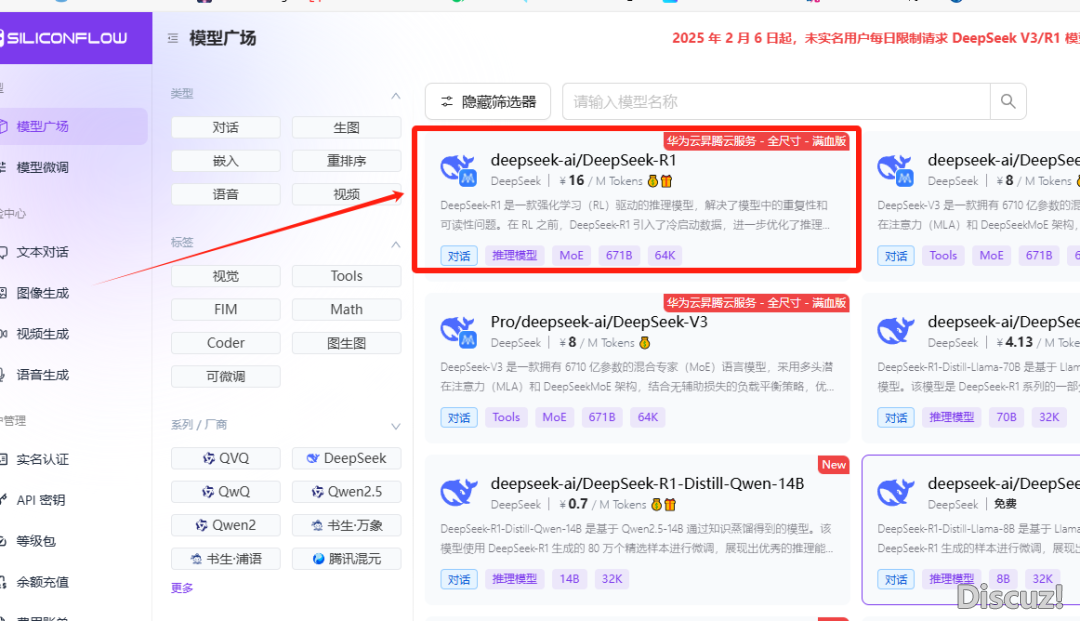The width and height of the screenshot is (1080, 621).
Task: Click gift icon beside ¥0.7 price
Action: (670, 505)
